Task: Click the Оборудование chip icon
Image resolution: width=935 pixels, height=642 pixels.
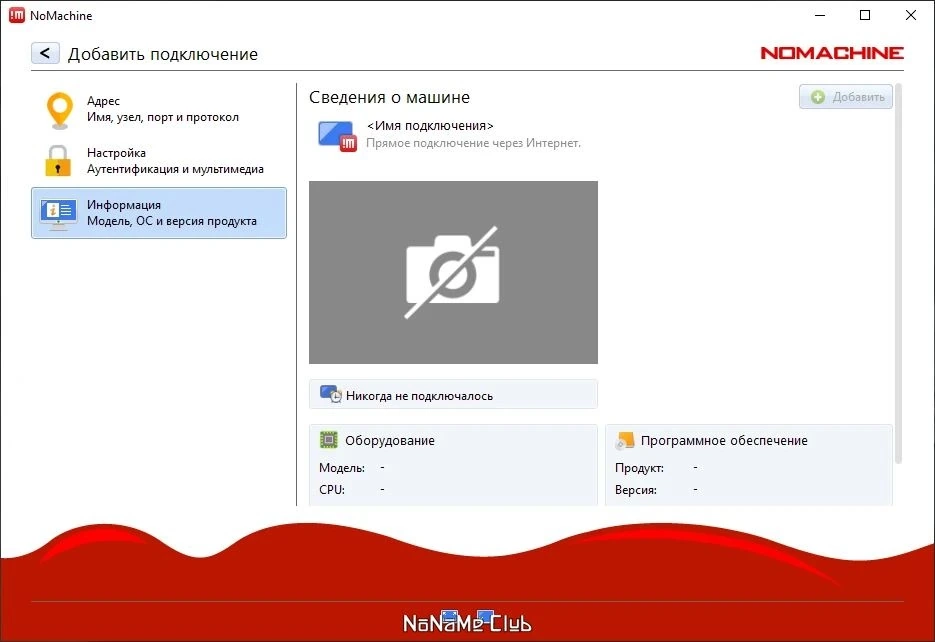Action: pos(329,439)
